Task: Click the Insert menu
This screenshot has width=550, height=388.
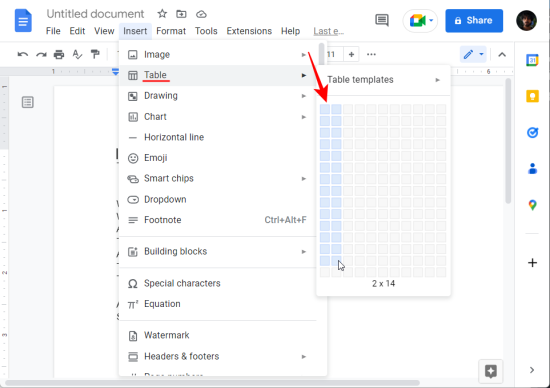Action: (135, 31)
